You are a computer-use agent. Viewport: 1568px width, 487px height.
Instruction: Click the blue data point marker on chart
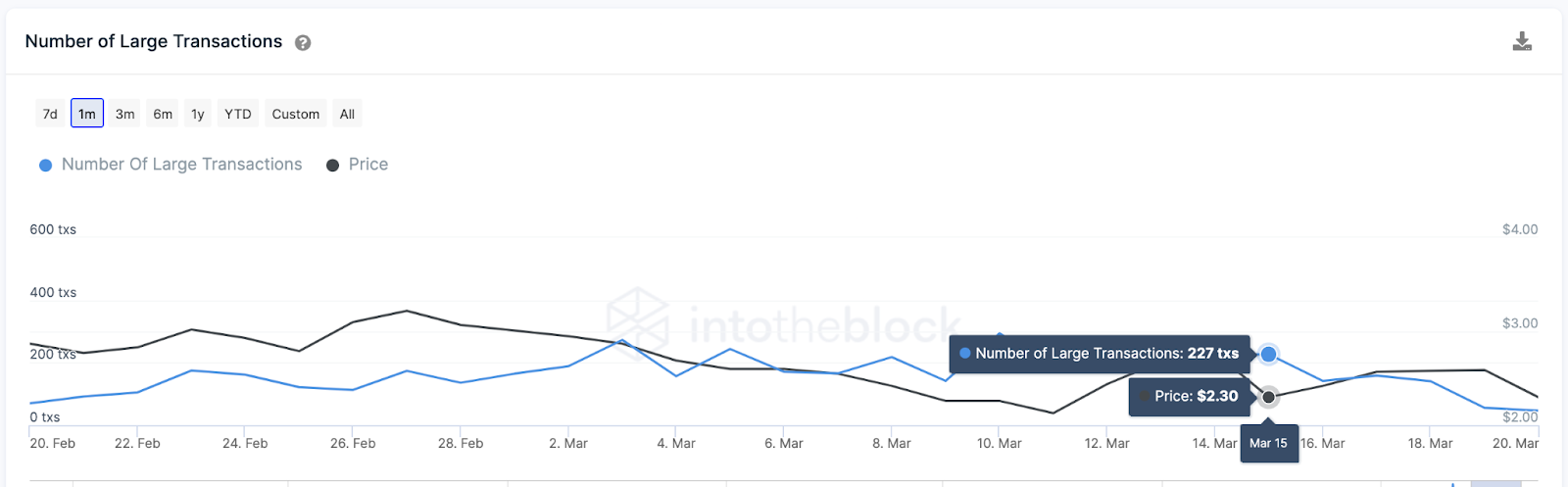click(1269, 354)
